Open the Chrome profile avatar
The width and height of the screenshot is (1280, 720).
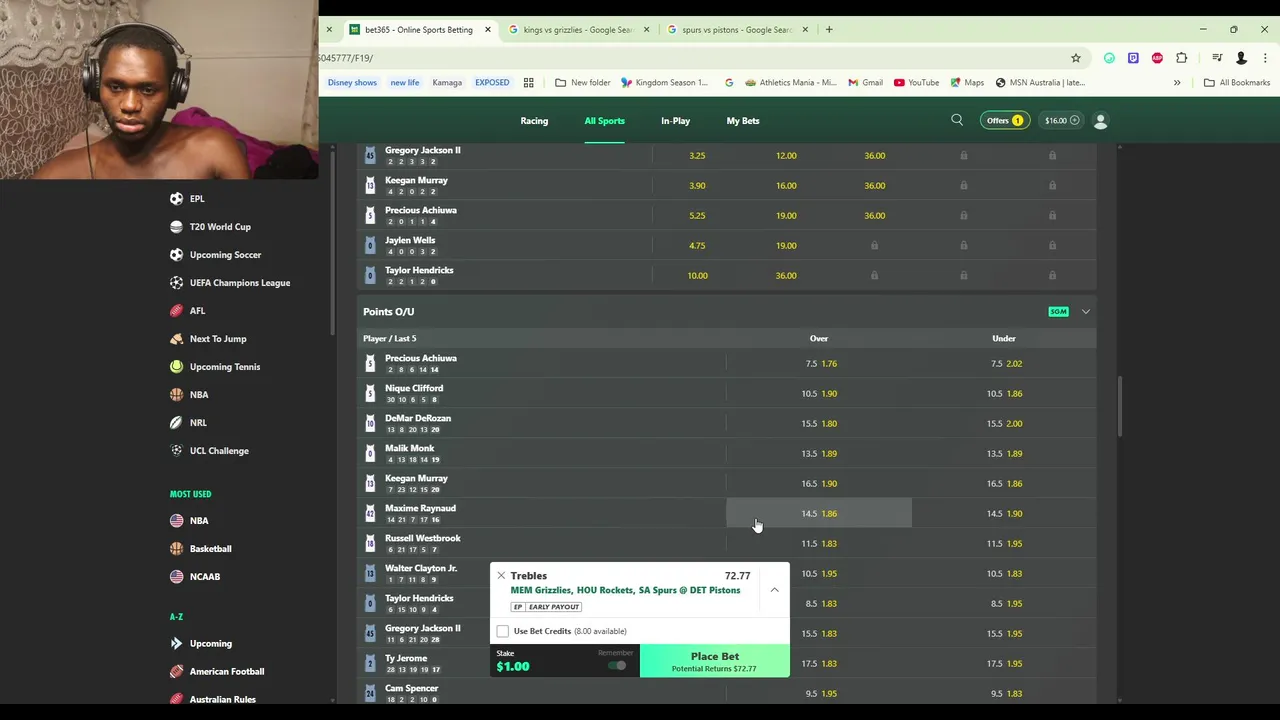[x=1241, y=58]
